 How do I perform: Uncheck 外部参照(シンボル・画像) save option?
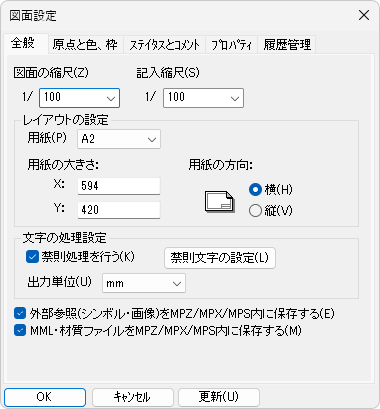coord(20,313)
